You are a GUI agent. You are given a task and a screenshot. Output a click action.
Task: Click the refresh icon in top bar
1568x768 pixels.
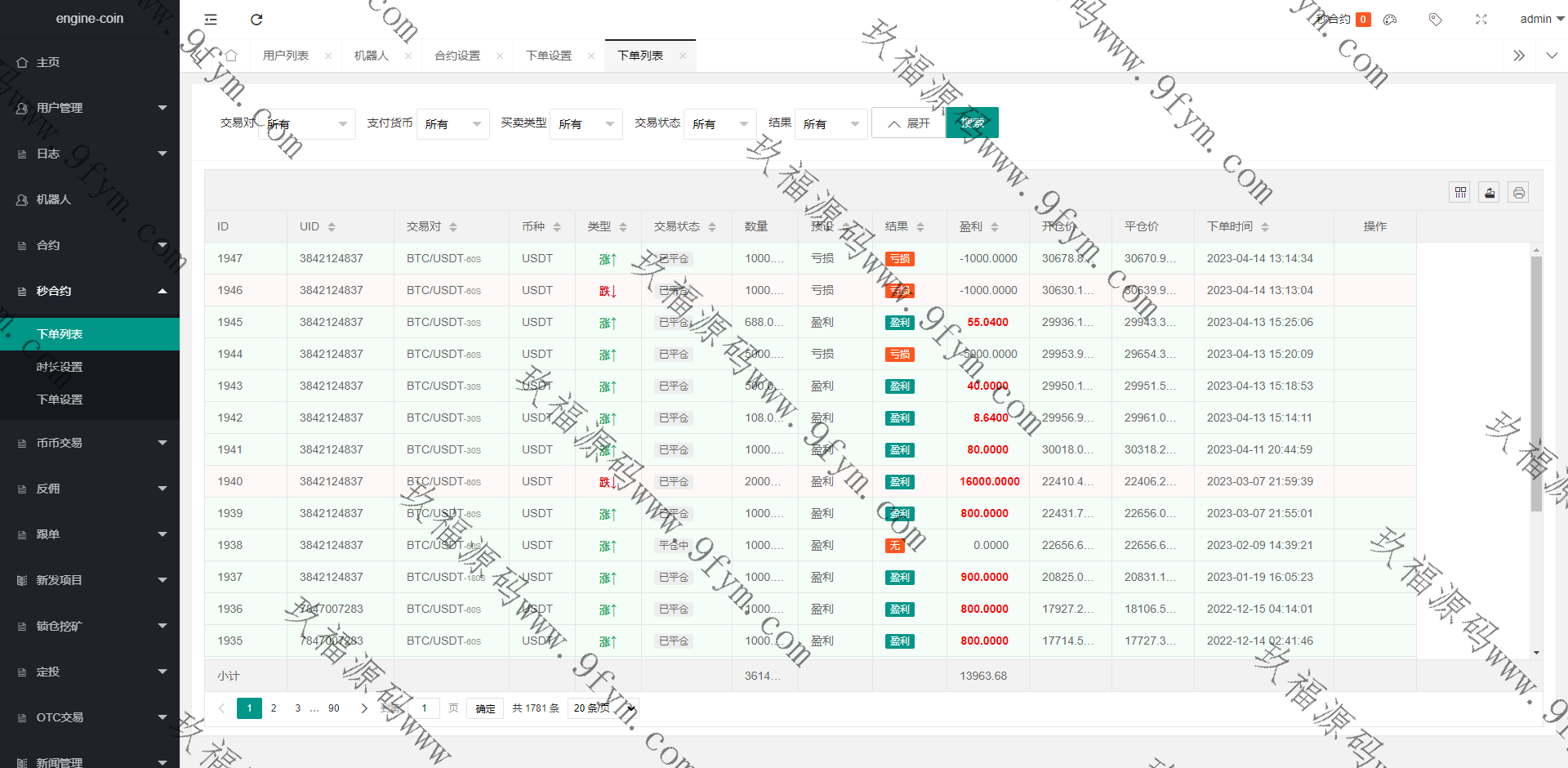click(x=256, y=20)
